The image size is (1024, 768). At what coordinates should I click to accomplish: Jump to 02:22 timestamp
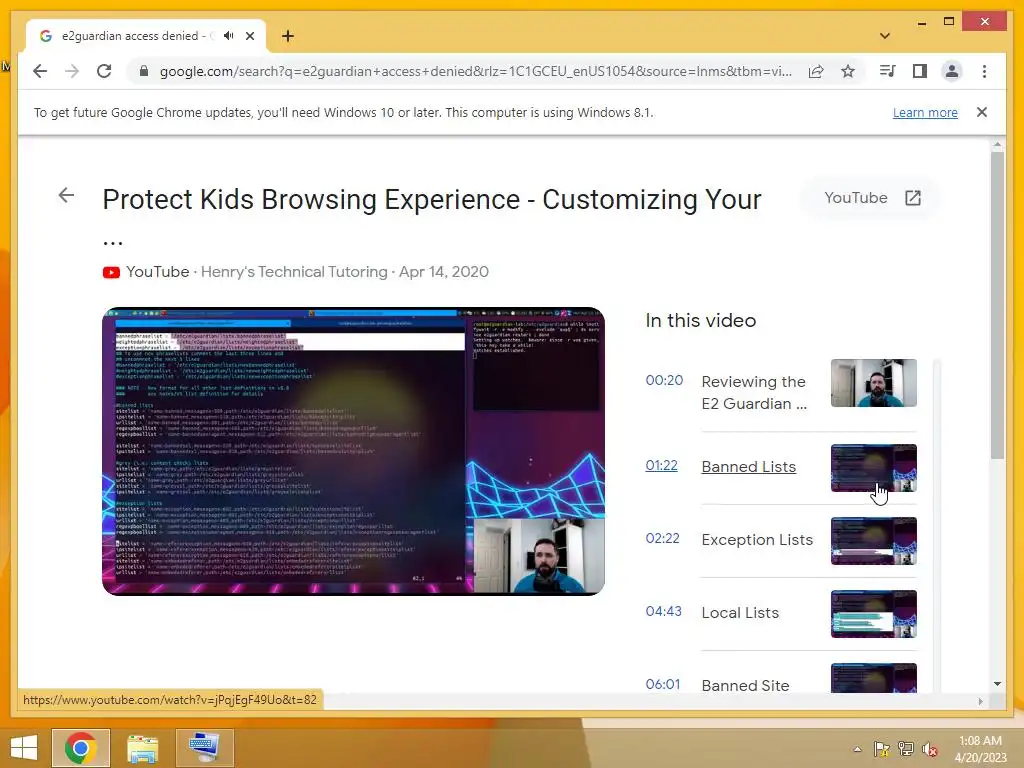click(x=662, y=538)
